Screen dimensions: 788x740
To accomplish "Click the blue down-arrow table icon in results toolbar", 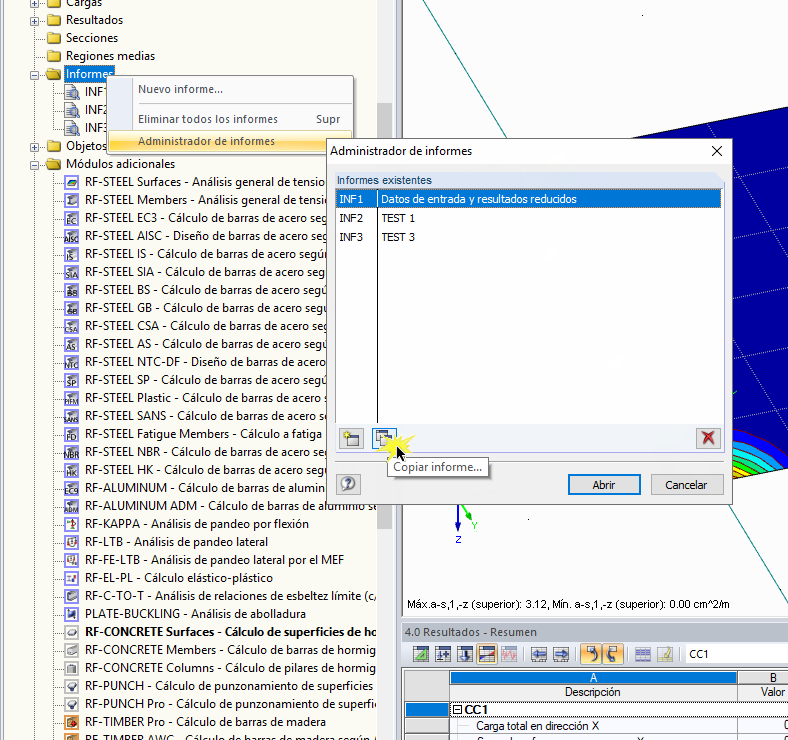I will (x=465, y=654).
